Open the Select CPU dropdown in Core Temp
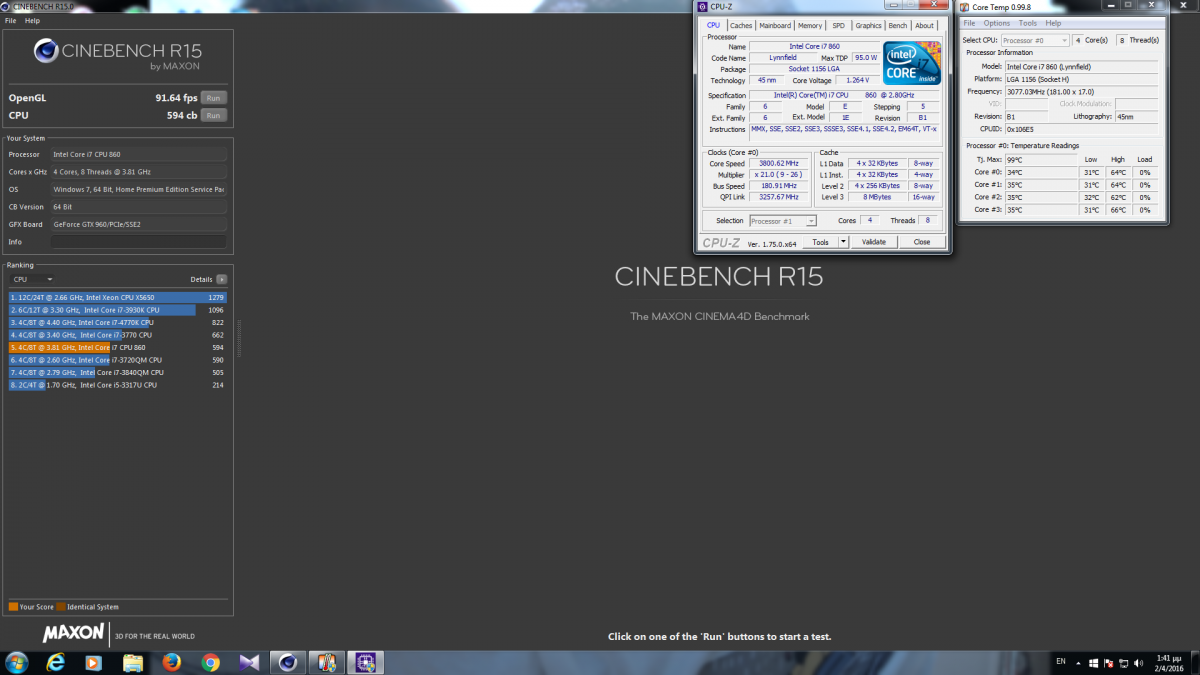This screenshot has height=675, width=1200. tap(1035, 40)
